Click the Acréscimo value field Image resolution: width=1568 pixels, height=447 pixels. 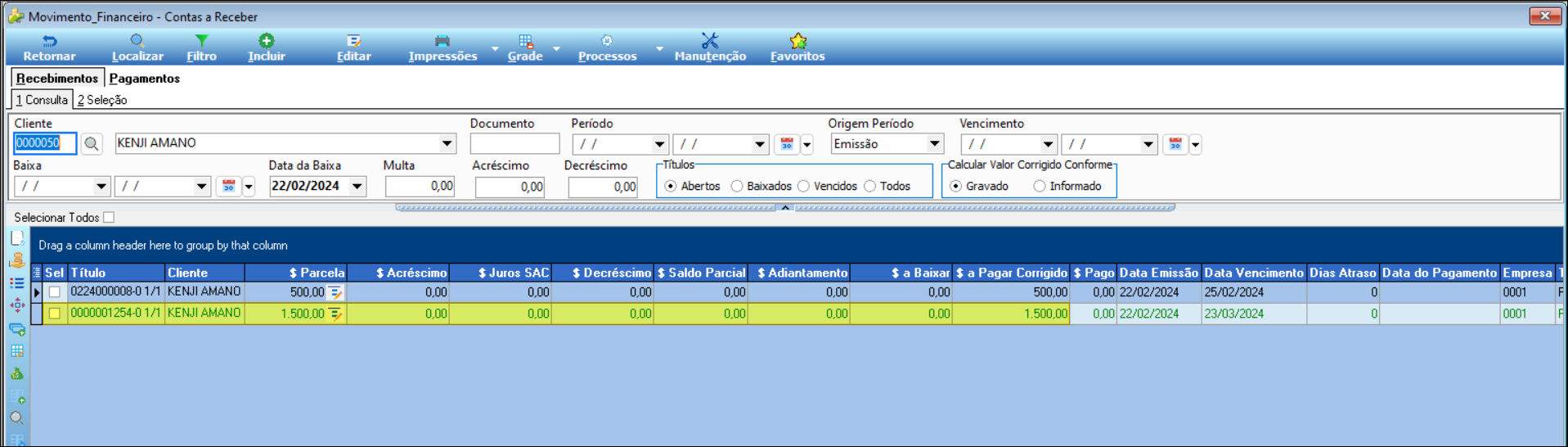point(510,187)
